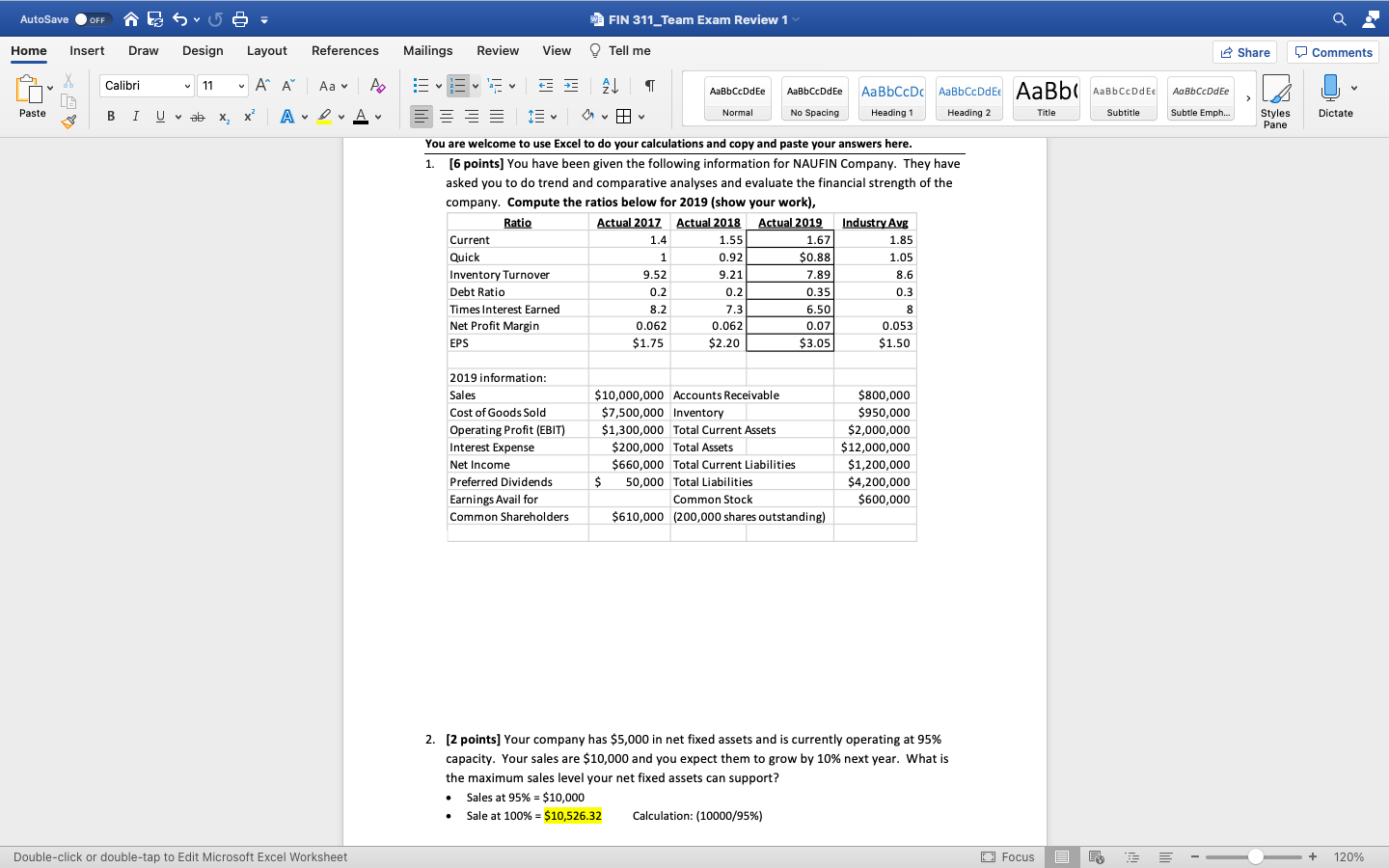Open the Styles Pane
The height and width of the screenshot is (868, 1389).
[1275, 96]
